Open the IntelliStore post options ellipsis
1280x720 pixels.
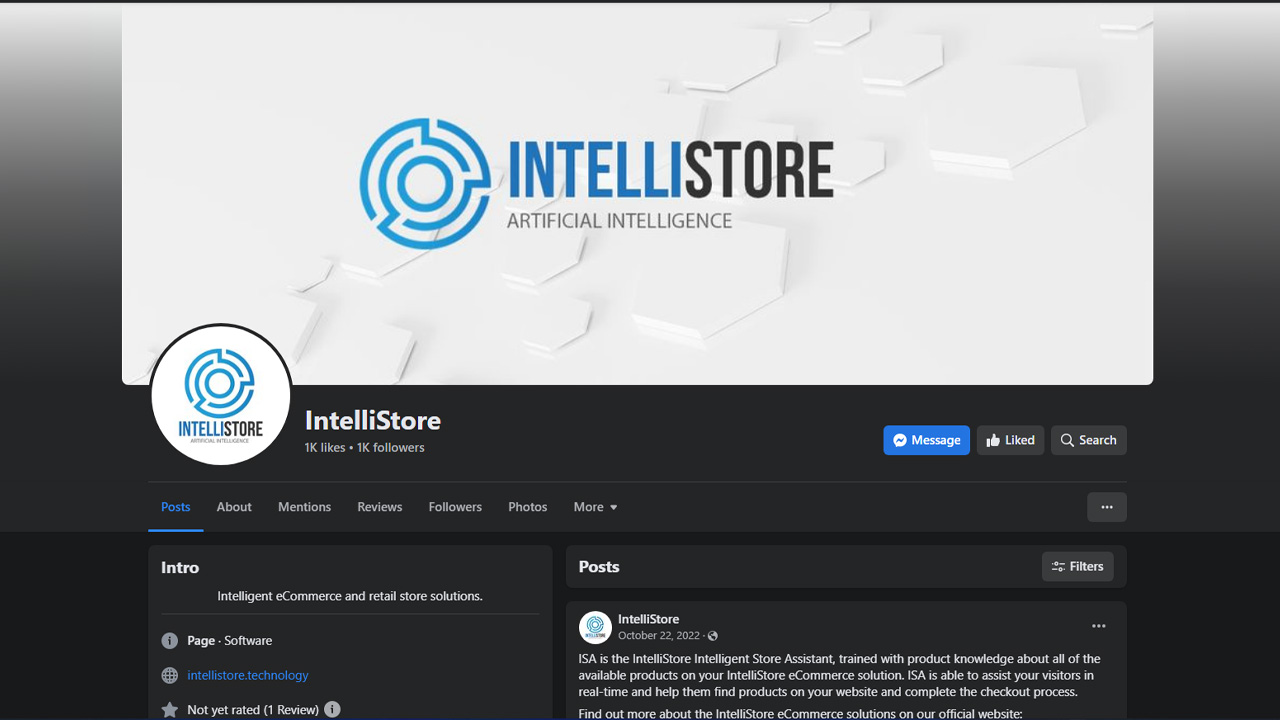(1099, 626)
